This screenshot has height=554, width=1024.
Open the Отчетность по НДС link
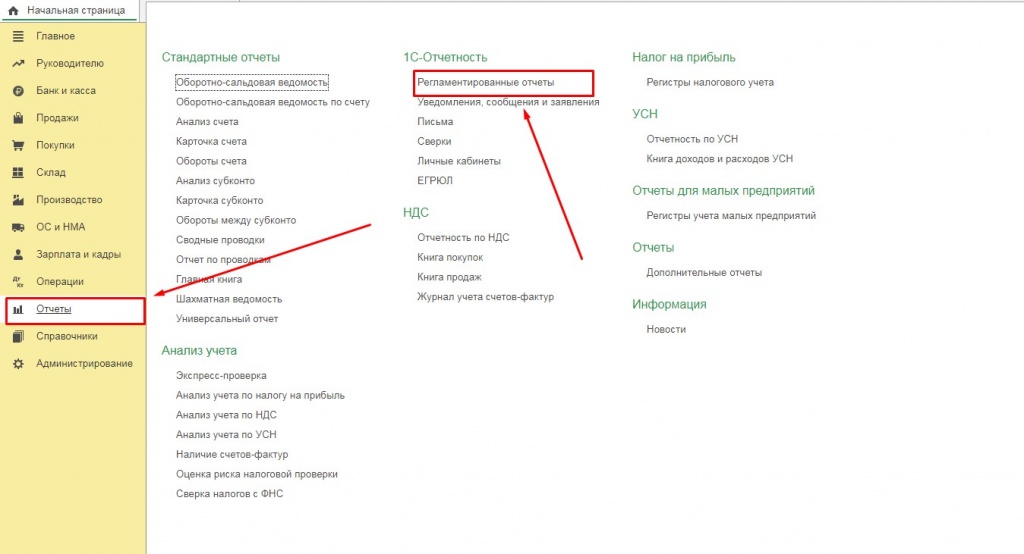(463, 238)
